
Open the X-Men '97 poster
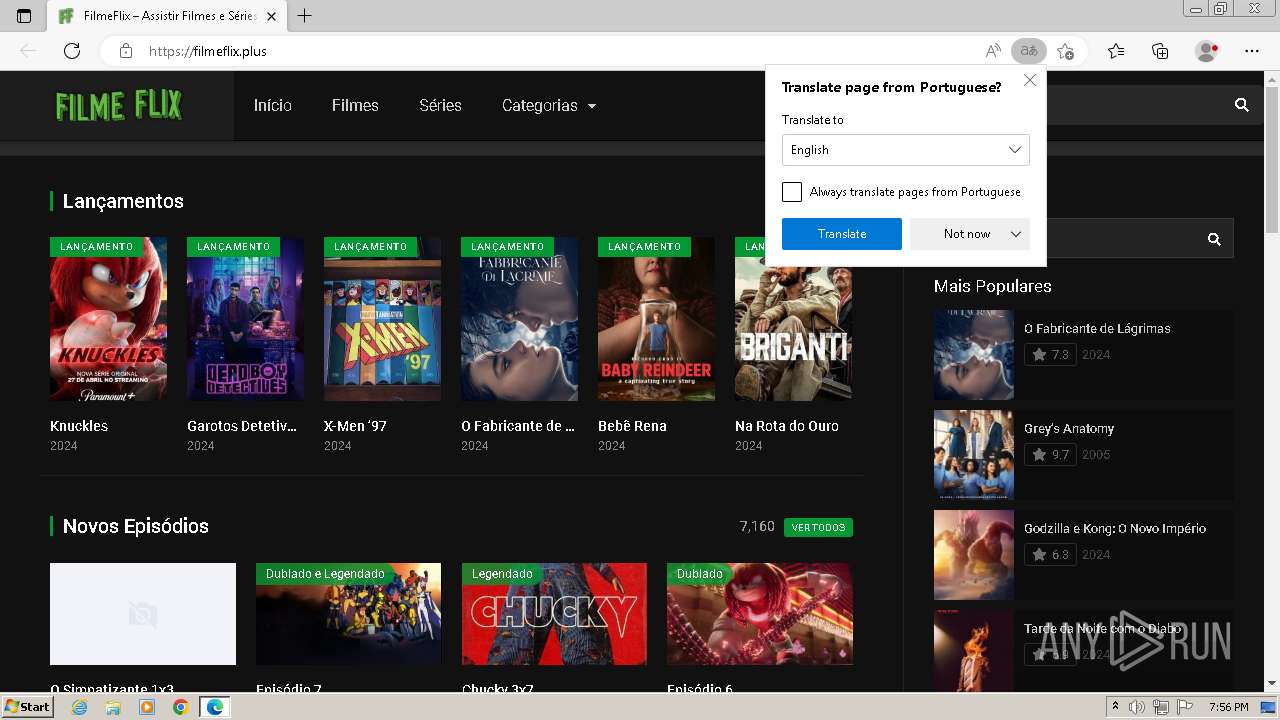pos(382,319)
